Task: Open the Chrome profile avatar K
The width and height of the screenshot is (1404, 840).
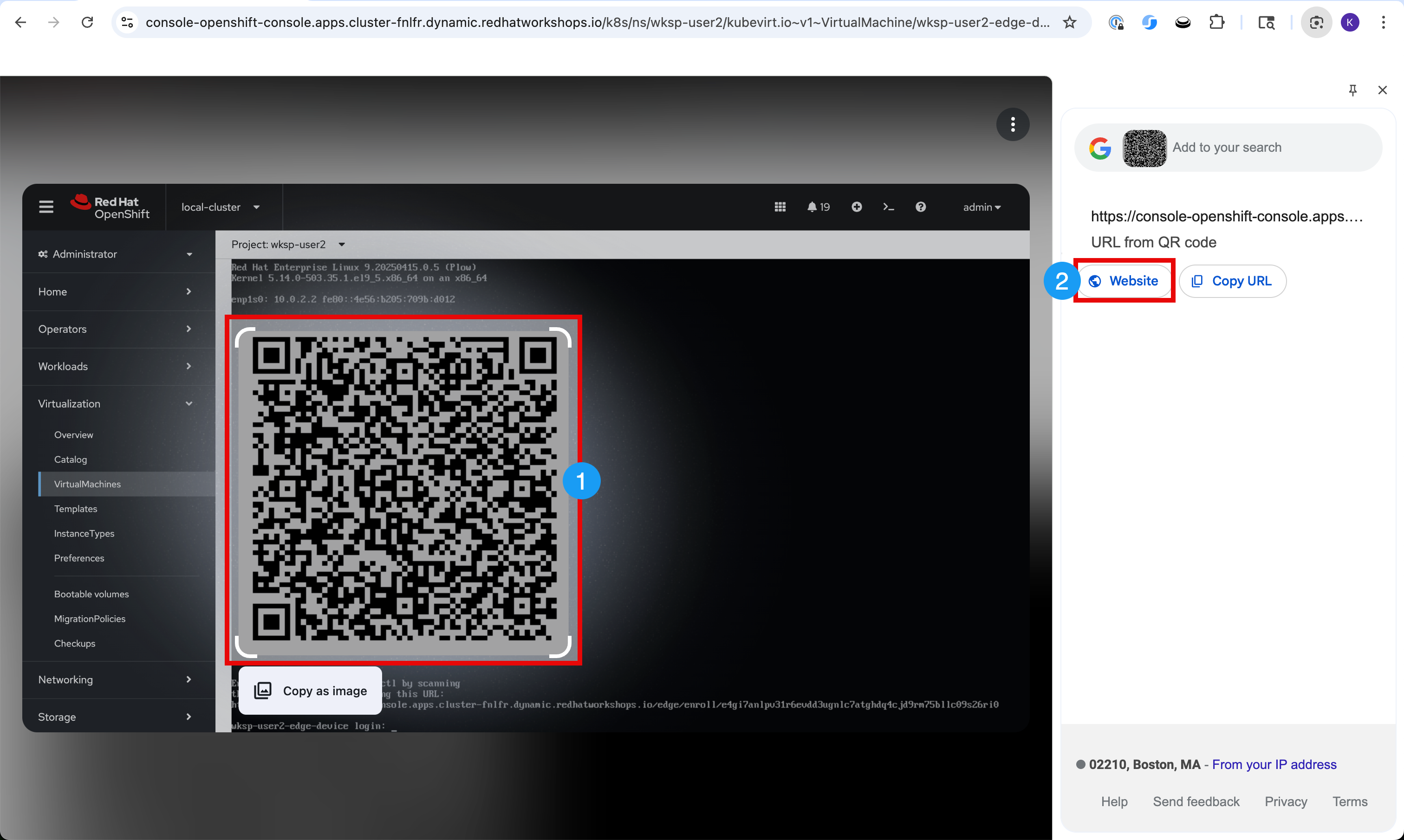Action: [1350, 22]
